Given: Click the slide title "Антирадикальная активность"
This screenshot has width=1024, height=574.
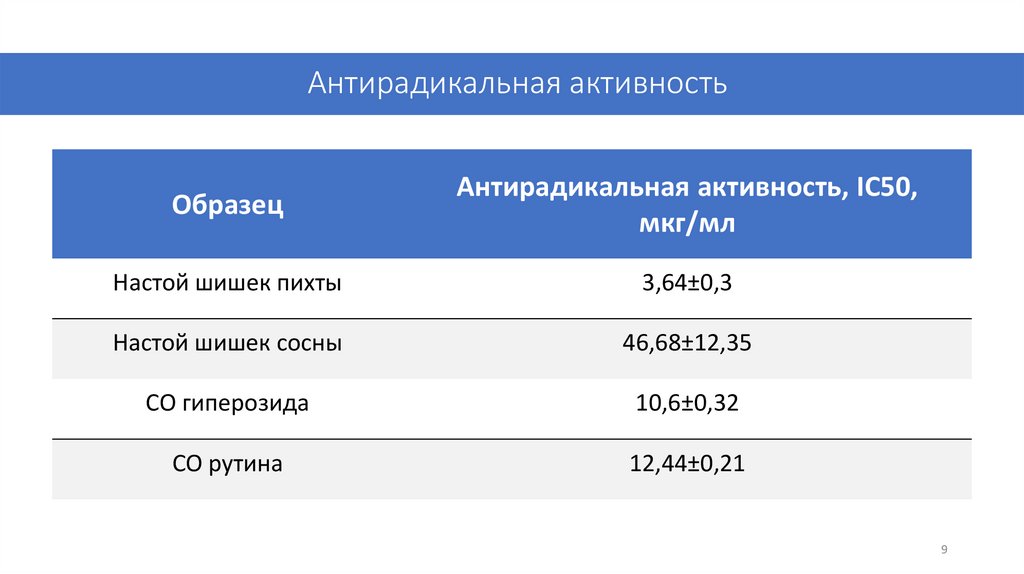Looking at the screenshot, I should coord(517,84).
